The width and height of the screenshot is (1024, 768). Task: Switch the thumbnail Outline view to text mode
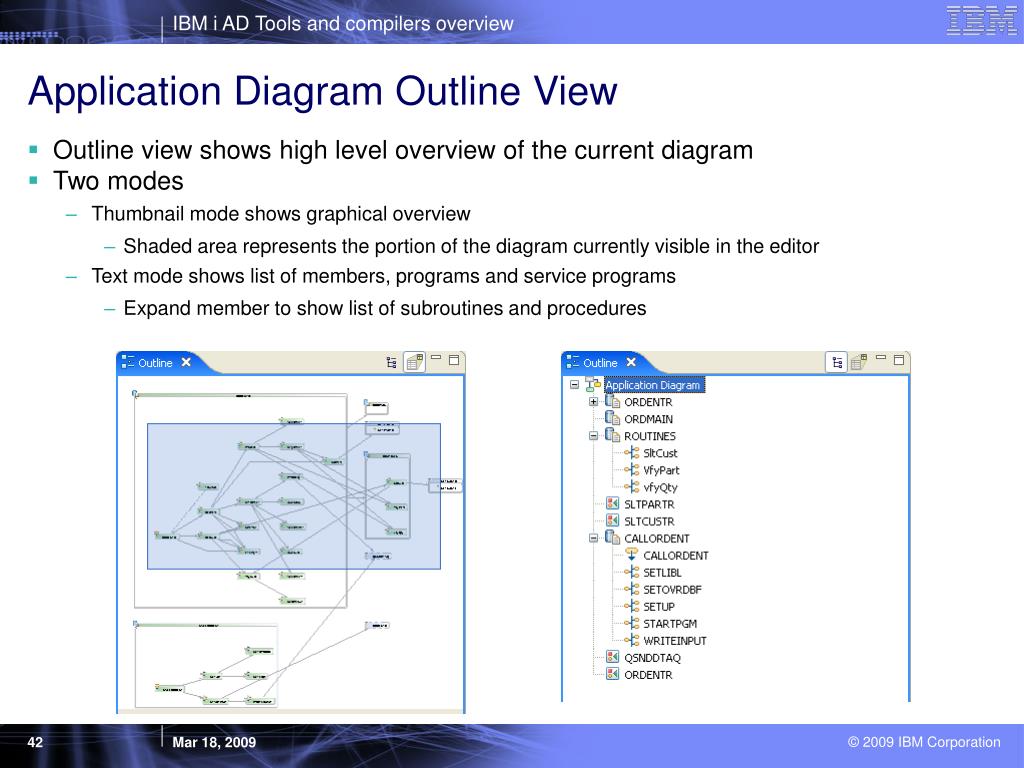point(392,362)
